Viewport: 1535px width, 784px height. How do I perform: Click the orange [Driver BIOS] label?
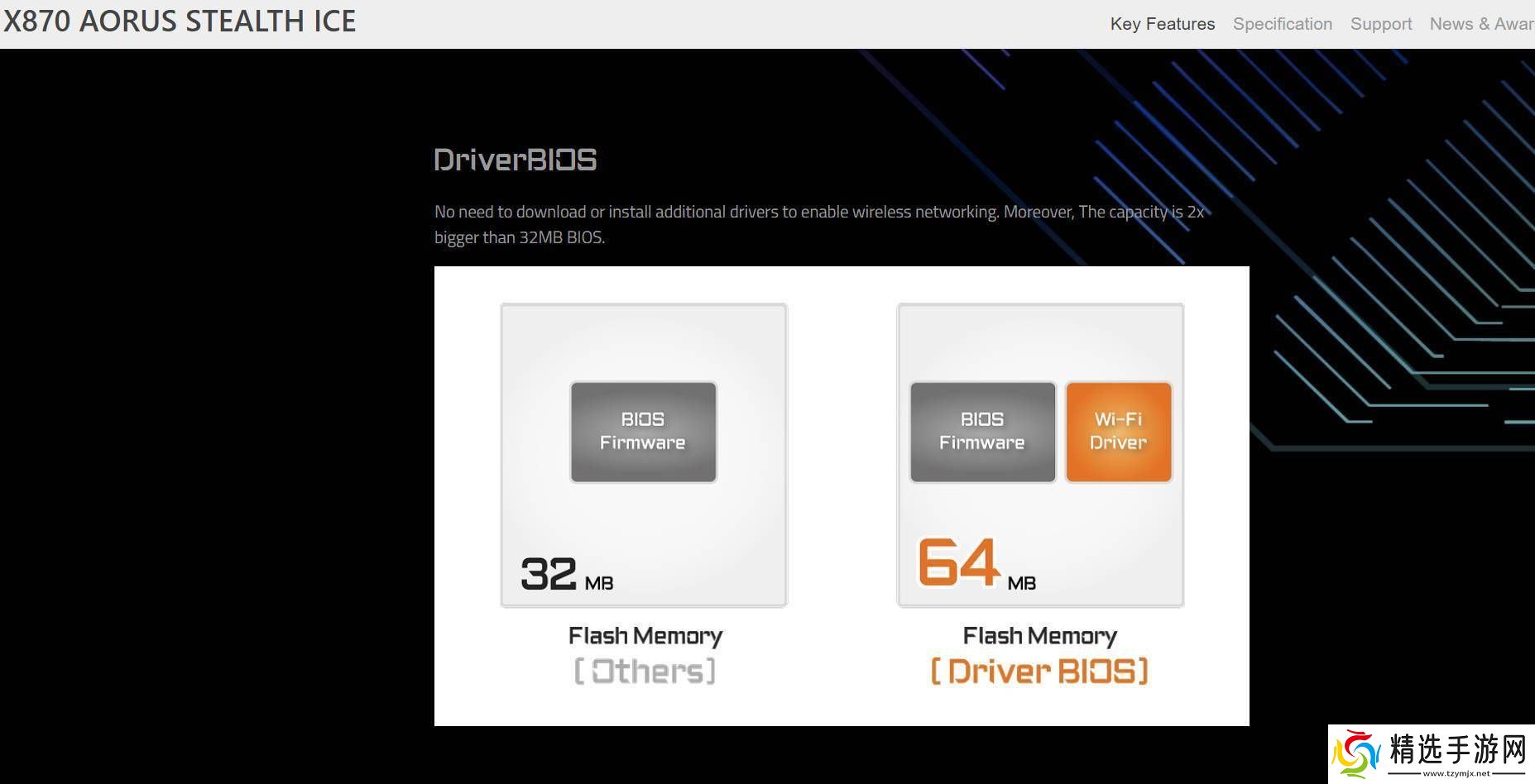[x=1039, y=671]
